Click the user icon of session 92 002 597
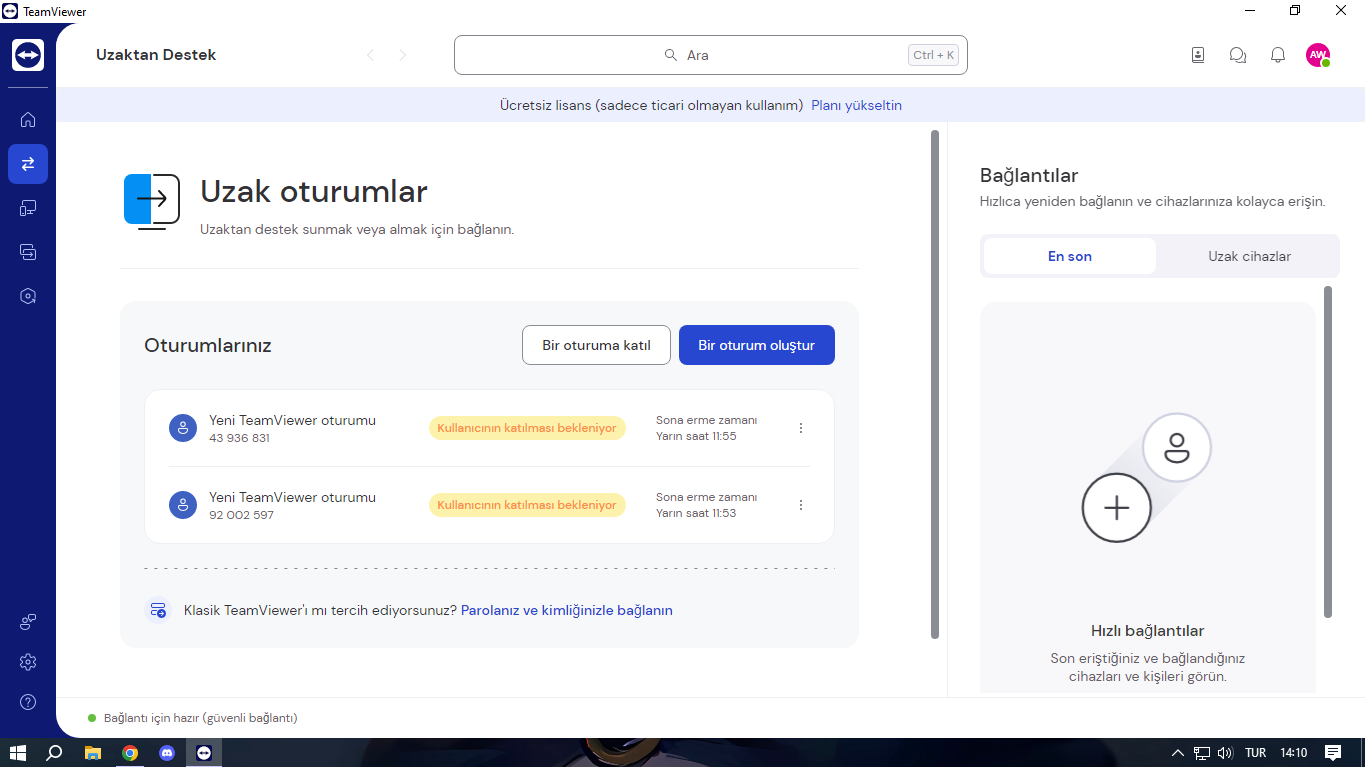 point(183,505)
